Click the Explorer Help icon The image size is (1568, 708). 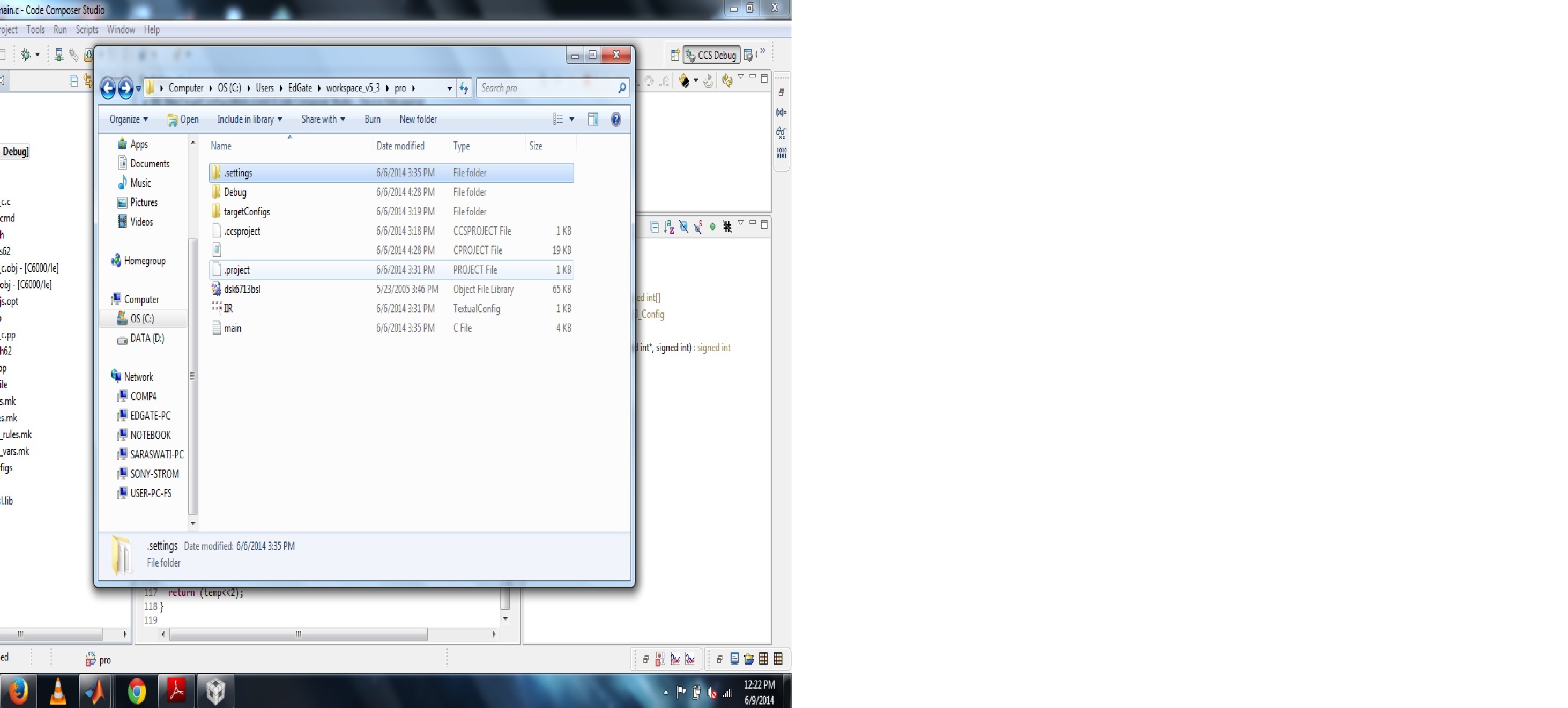tap(615, 120)
